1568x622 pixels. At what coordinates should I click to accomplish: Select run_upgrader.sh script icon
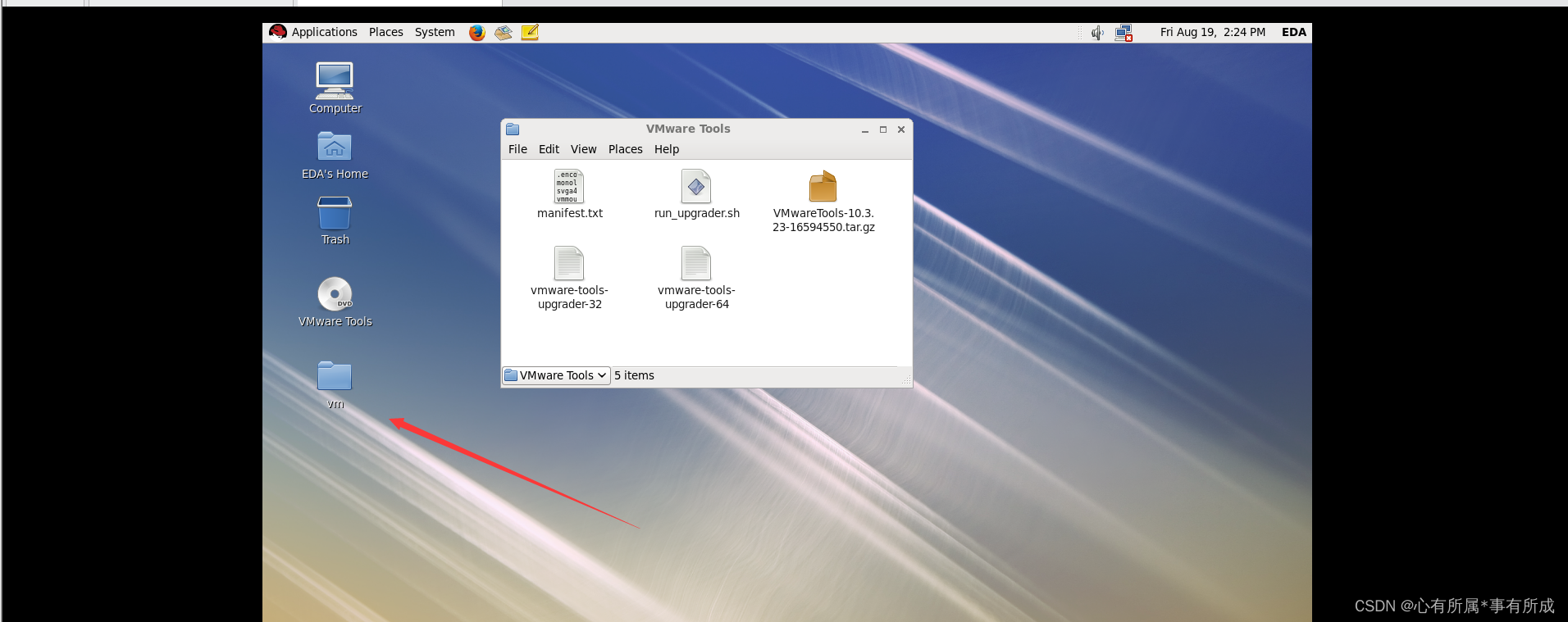pos(696,186)
